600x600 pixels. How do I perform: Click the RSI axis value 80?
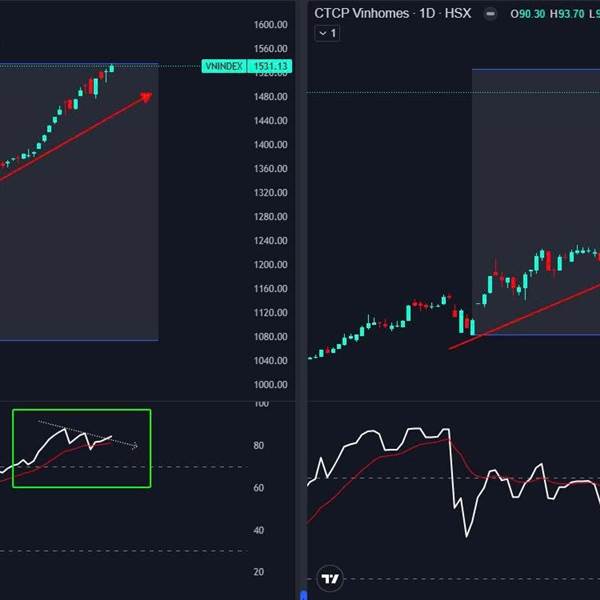click(259, 446)
